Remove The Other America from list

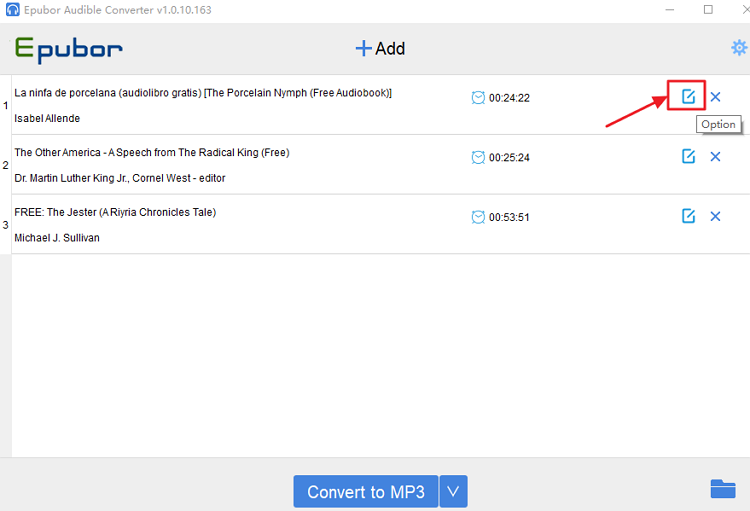click(715, 157)
